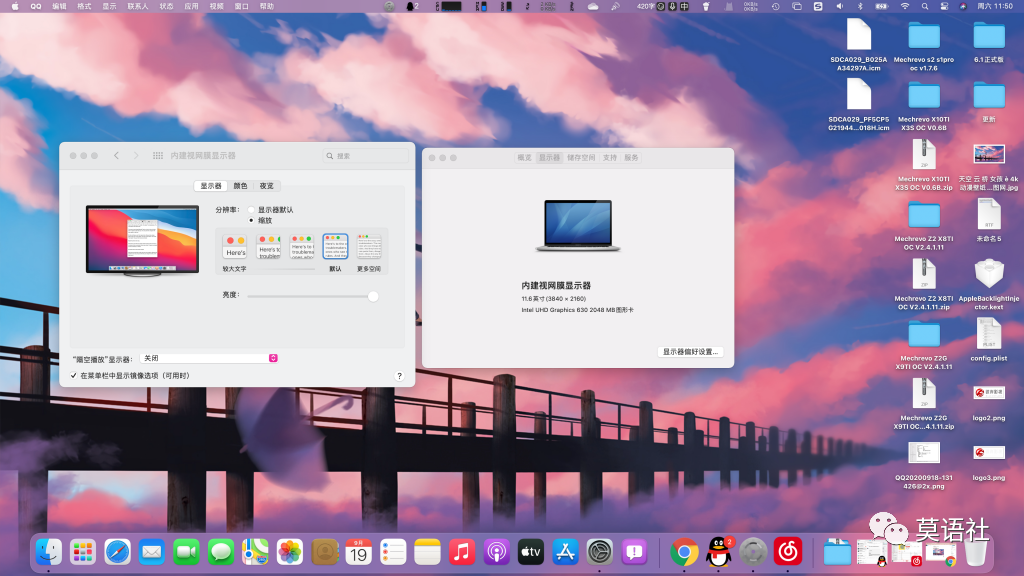The height and width of the screenshot is (576, 1024).
Task: Open Contacts in the dock
Action: tap(325, 552)
